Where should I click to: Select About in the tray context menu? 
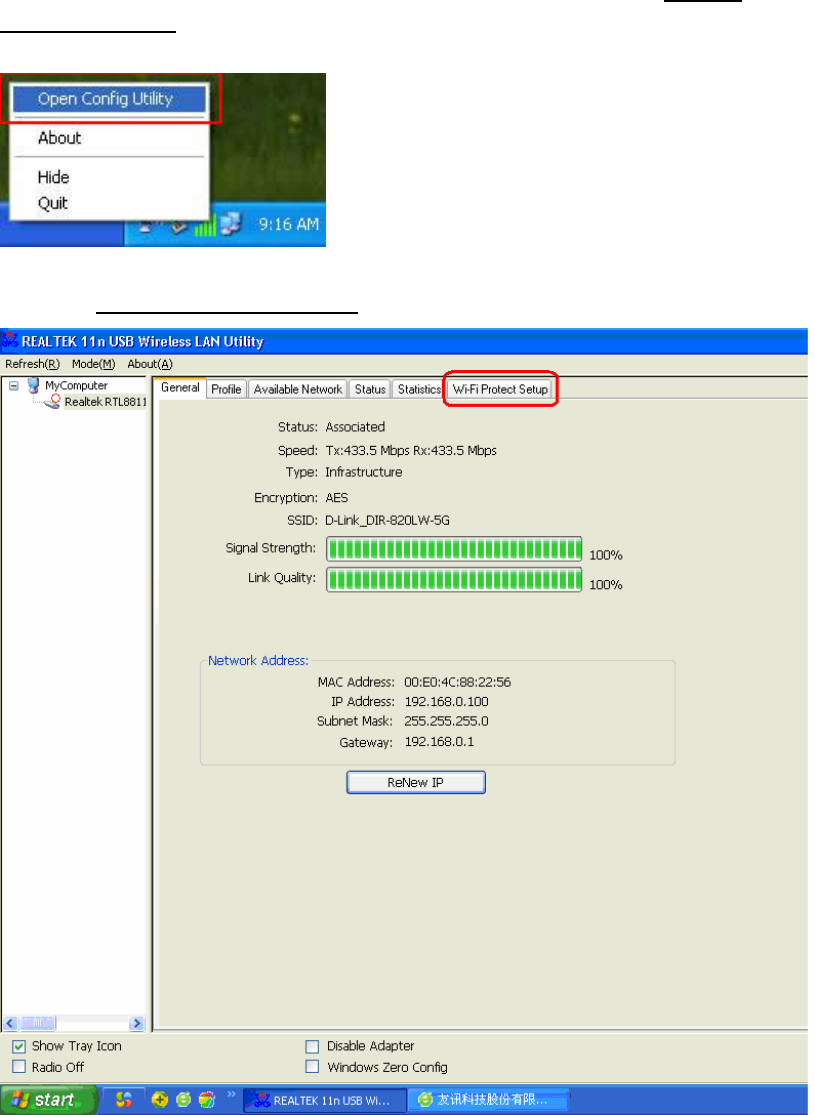click(60, 138)
